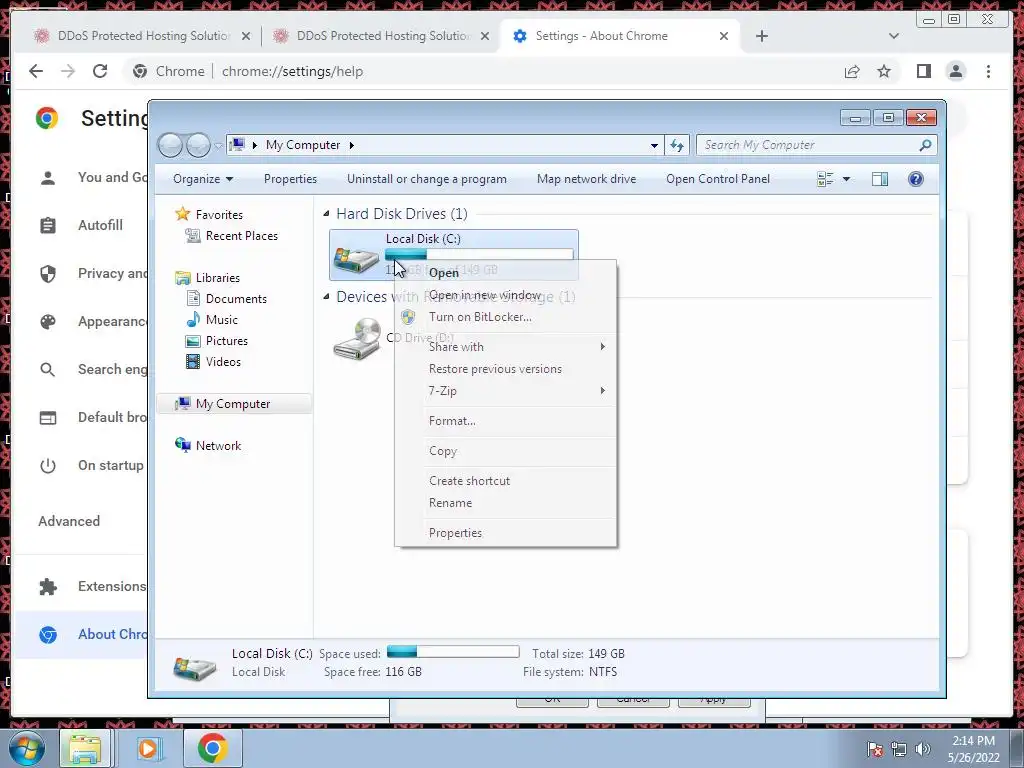The height and width of the screenshot is (768, 1024).
Task: Open the Organize dropdown
Action: pyautogui.click(x=202, y=179)
